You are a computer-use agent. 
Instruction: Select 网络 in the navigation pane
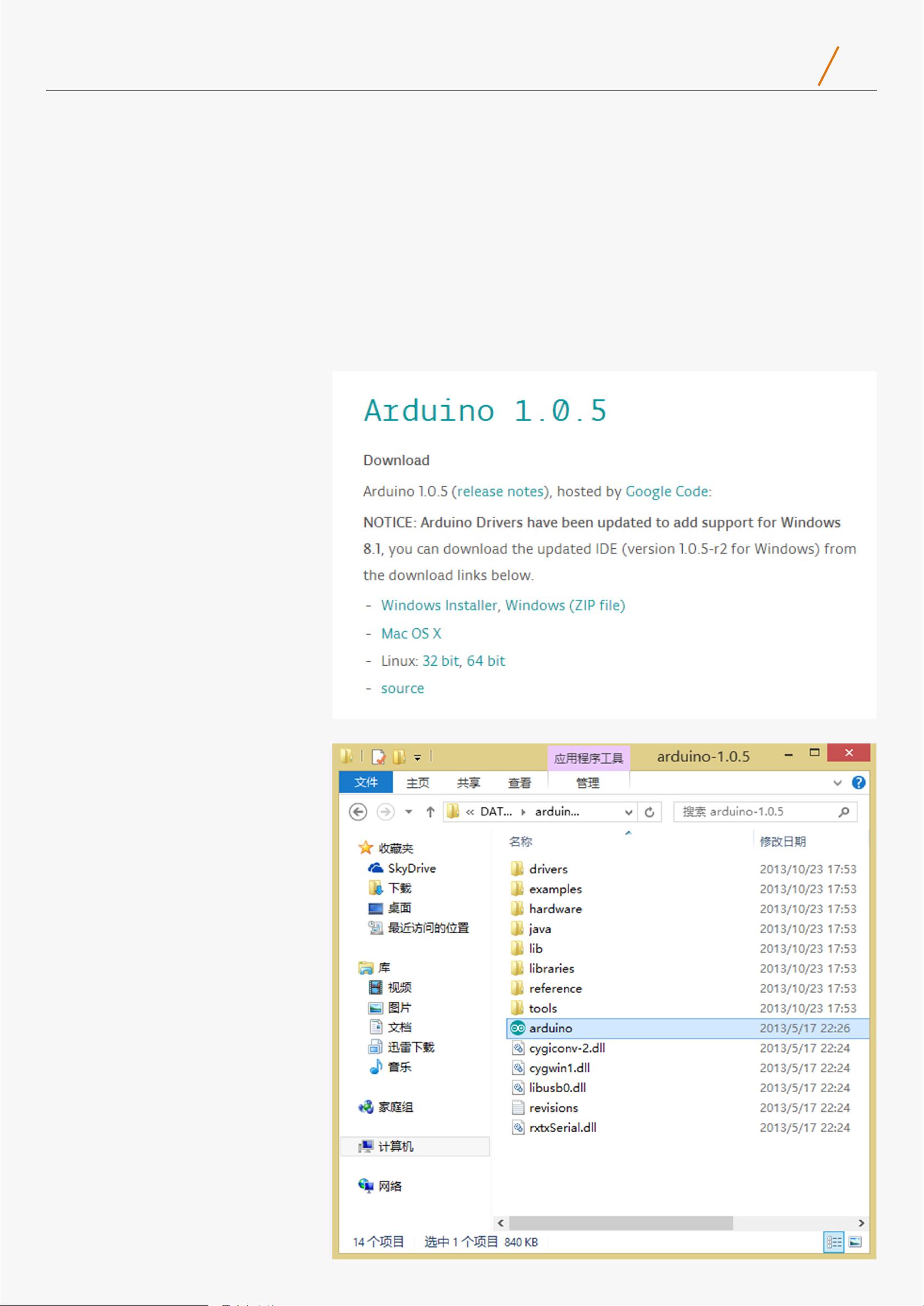[390, 1186]
